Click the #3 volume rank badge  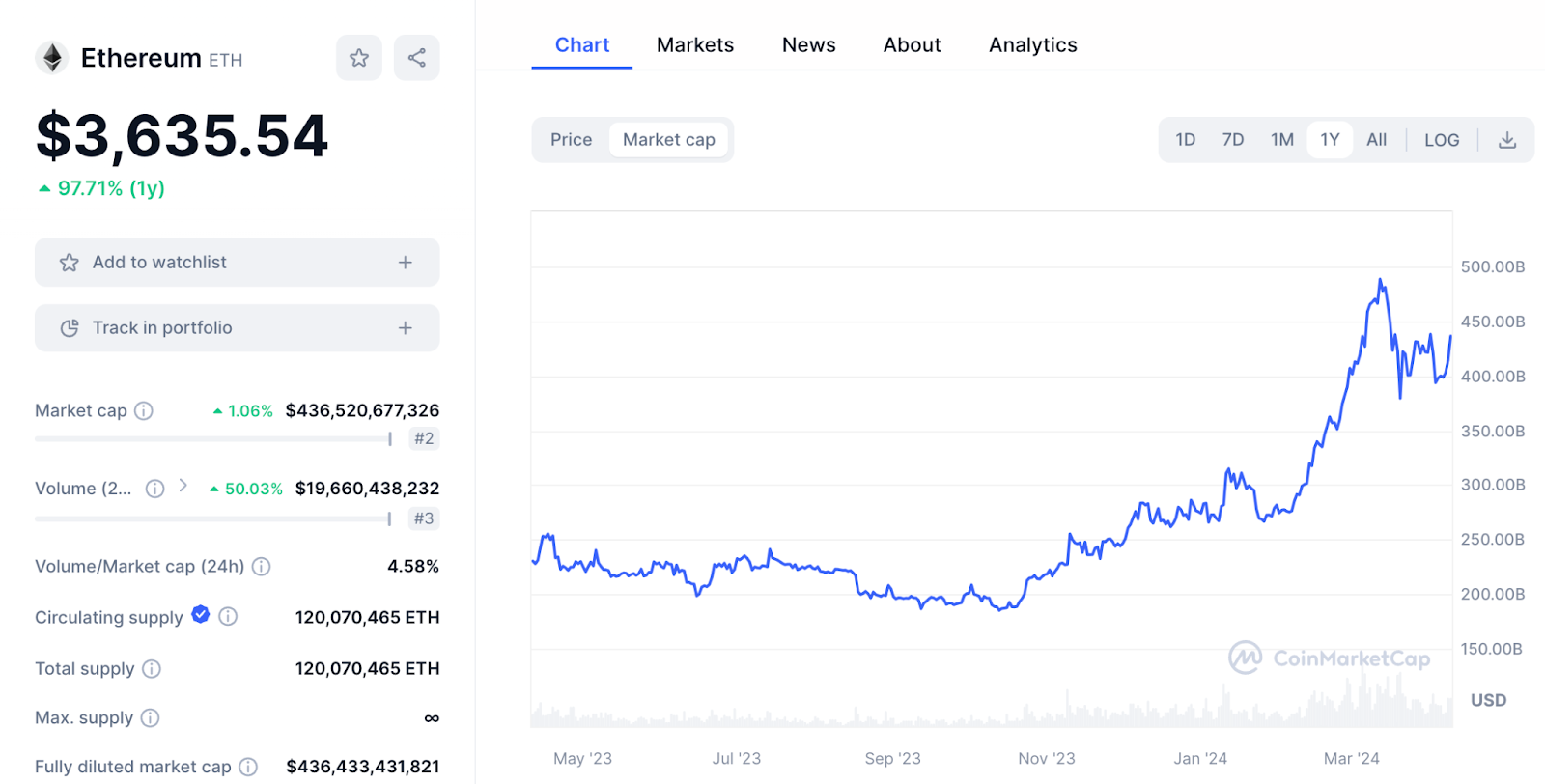pos(424,518)
